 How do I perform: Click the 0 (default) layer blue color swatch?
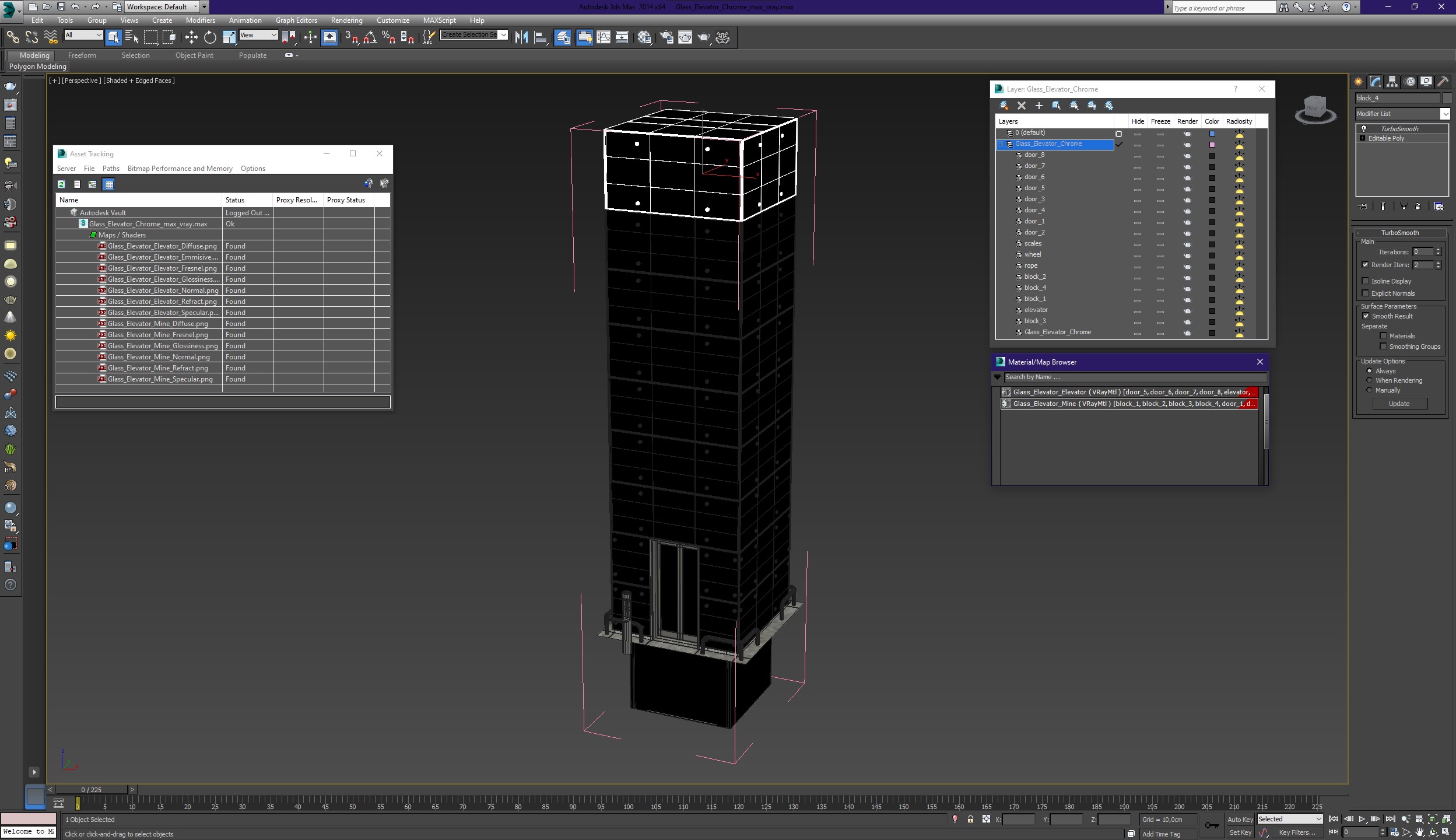click(x=1212, y=134)
